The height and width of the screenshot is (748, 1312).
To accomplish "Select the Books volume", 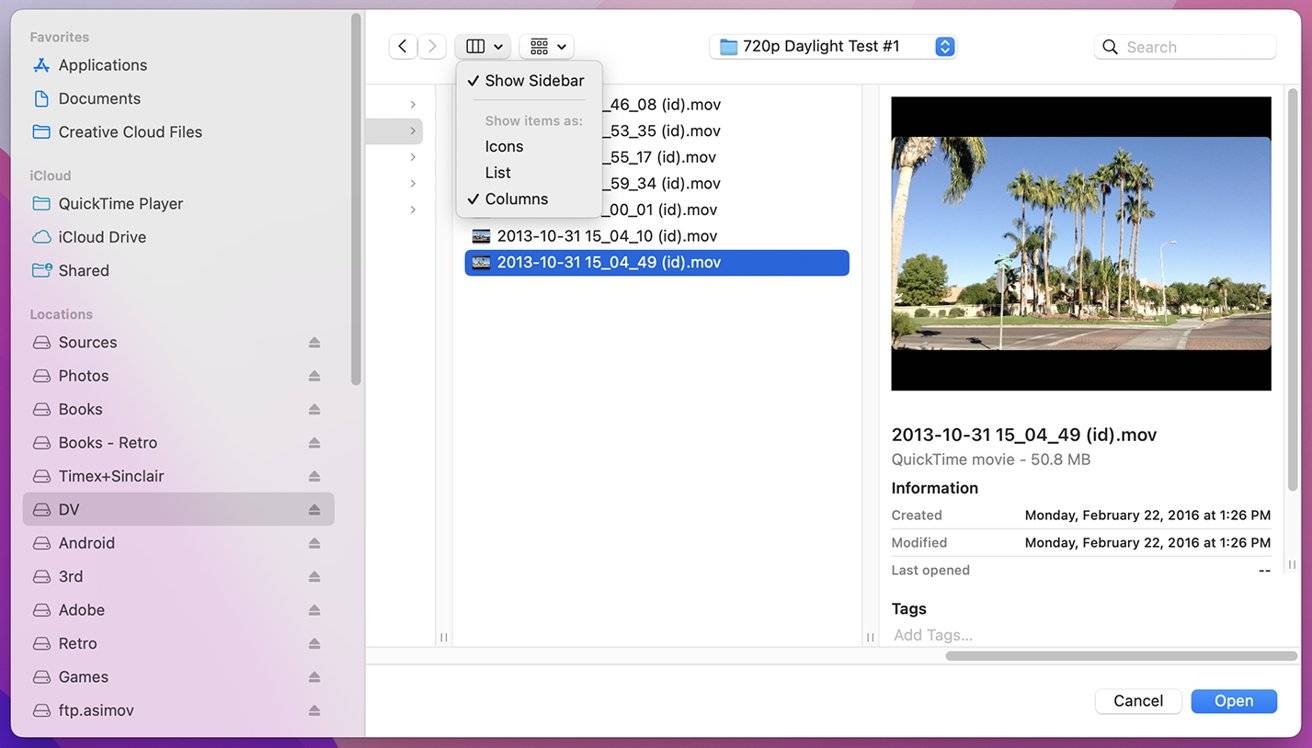I will click(179, 409).
